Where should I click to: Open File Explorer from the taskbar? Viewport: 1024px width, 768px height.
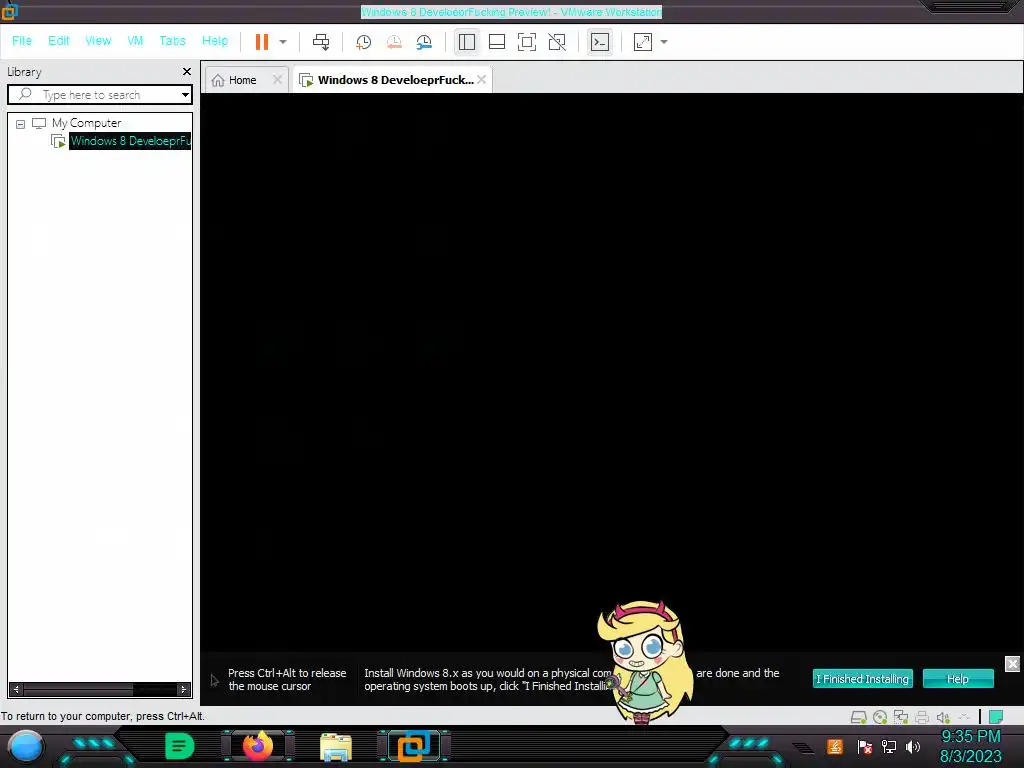[336, 747]
